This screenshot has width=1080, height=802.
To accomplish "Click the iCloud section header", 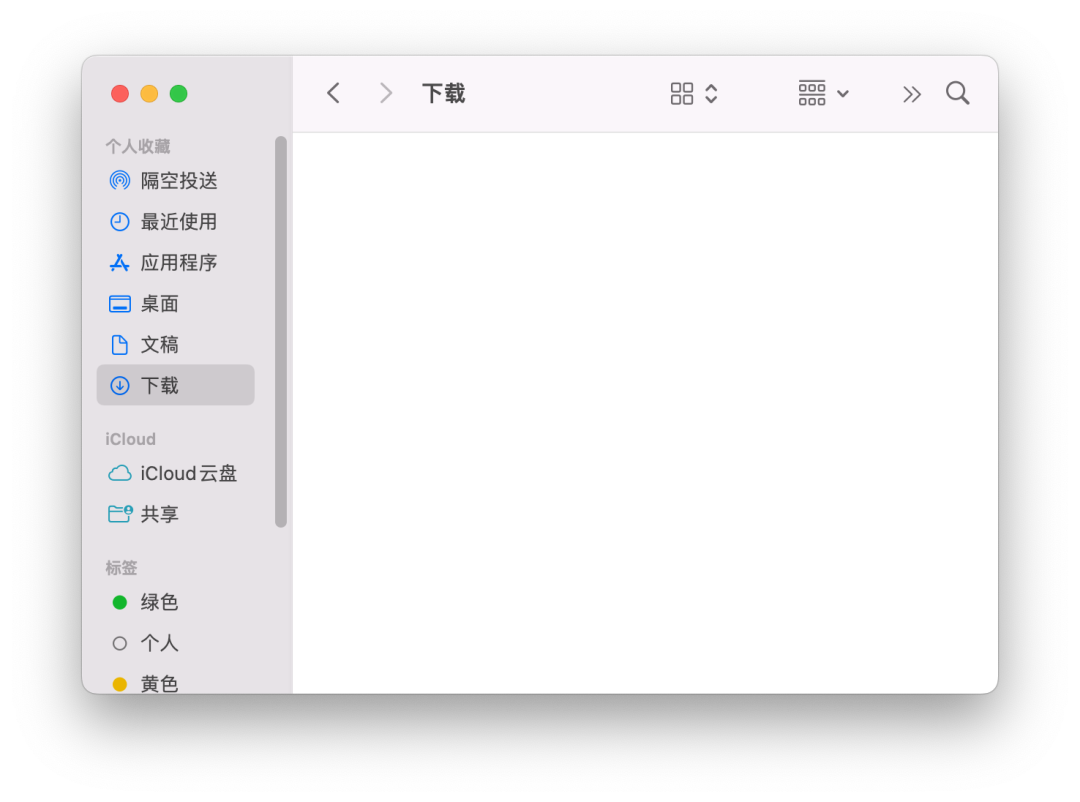I will coord(130,439).
